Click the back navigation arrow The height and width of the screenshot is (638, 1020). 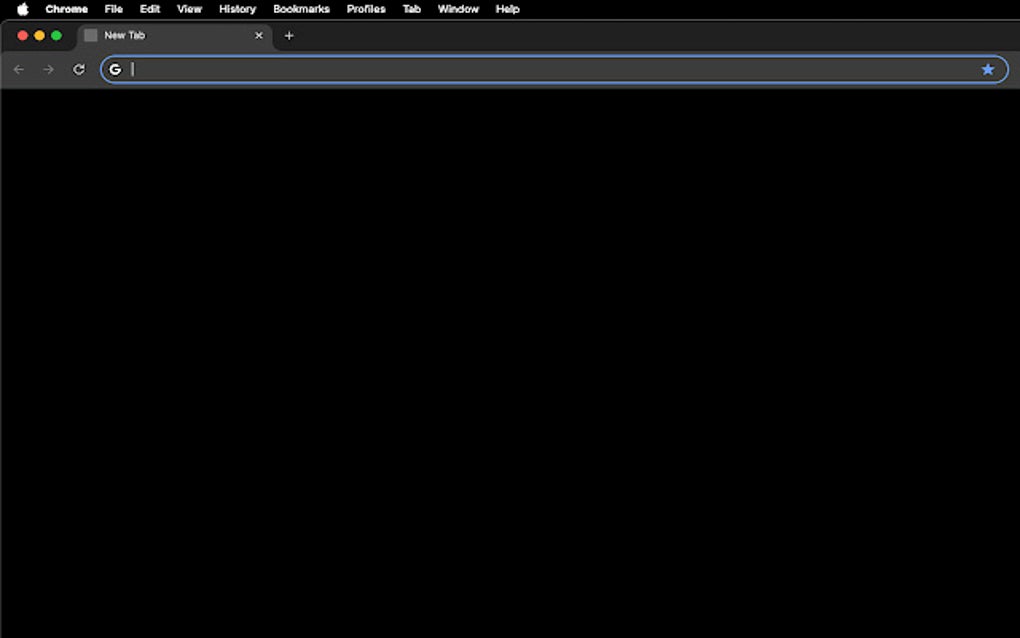click(19, 69)
